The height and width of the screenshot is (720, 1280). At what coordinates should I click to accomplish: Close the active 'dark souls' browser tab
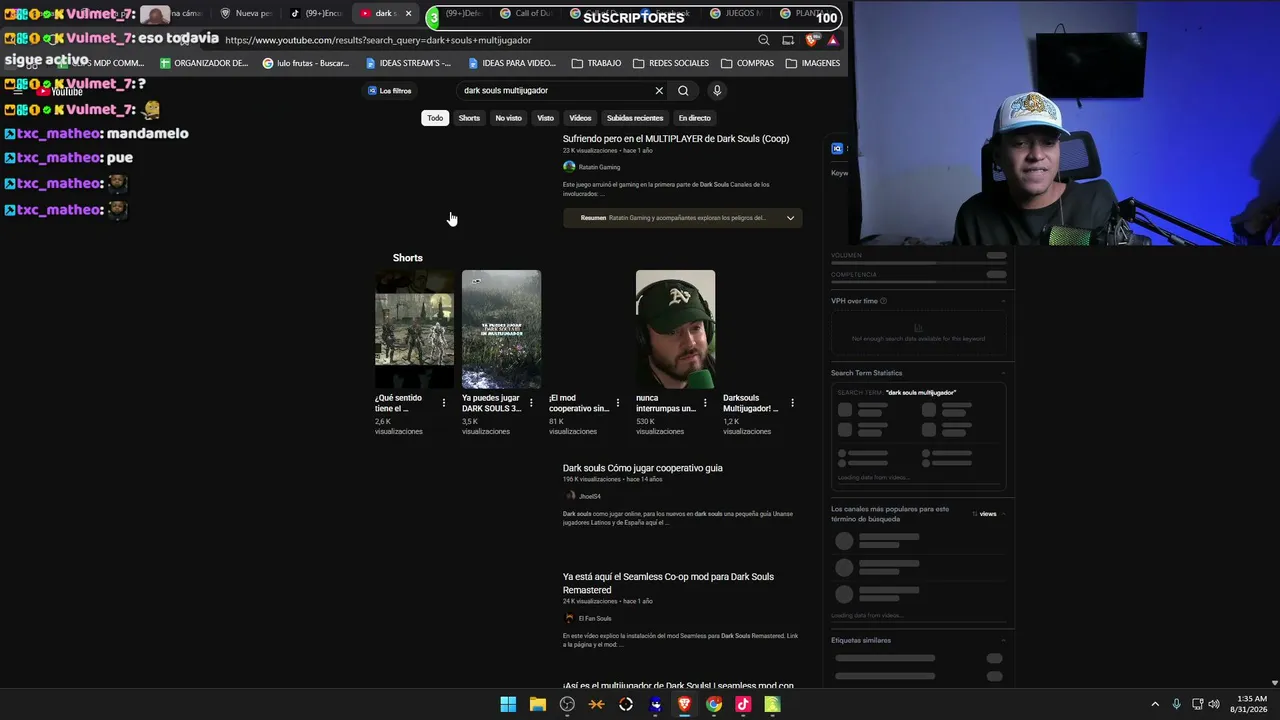tap(408, 14)
